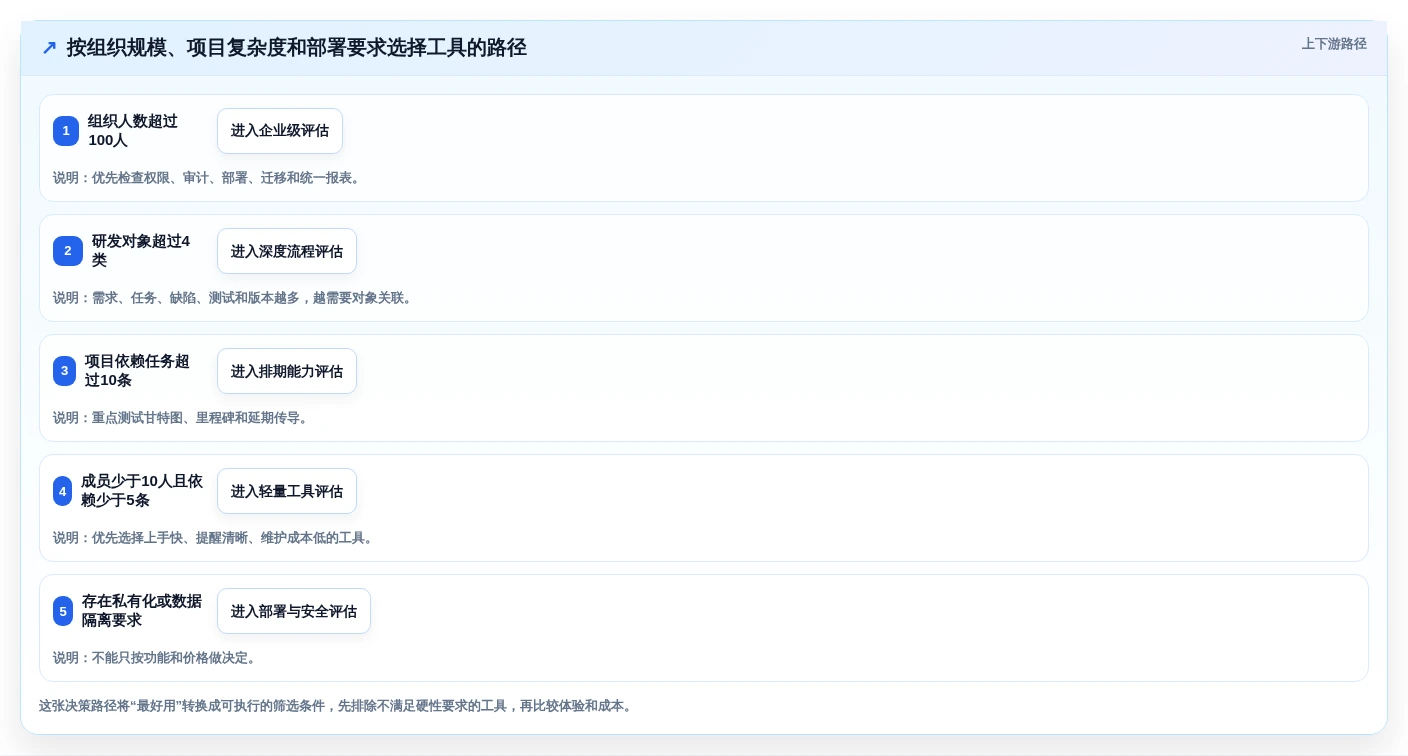The image size is (1408, 756).
Task: Select the 研发对象超过4类 condition text
Action: 141,251
